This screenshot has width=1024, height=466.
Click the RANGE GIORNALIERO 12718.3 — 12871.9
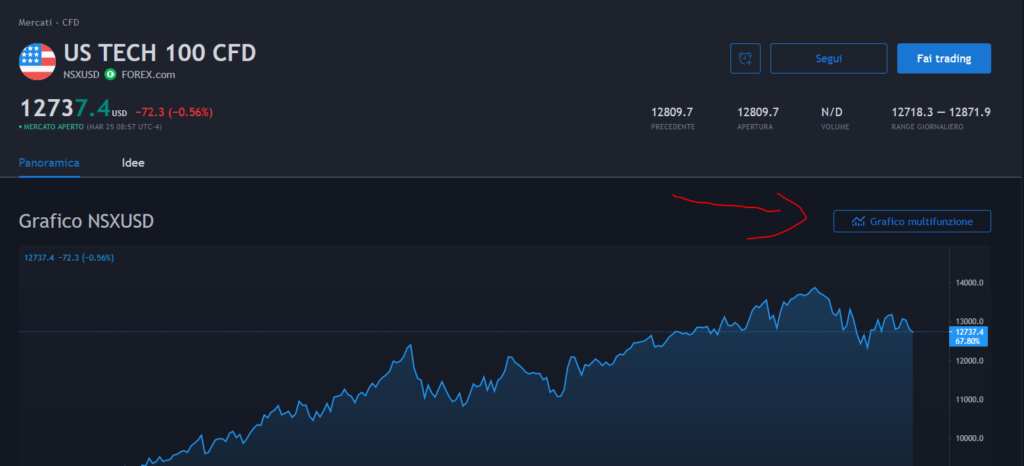pyautogui.click(x=941, y=112)
